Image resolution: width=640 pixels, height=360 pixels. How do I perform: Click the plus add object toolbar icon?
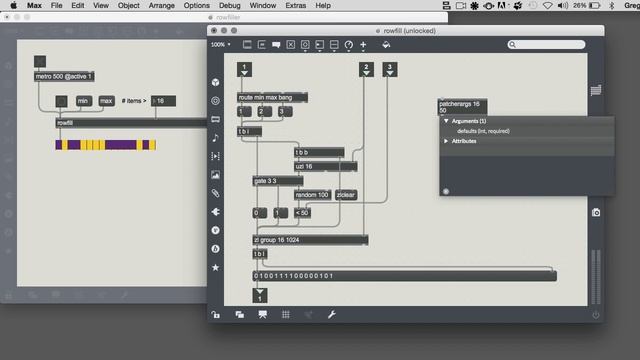(x=363, y=44)
